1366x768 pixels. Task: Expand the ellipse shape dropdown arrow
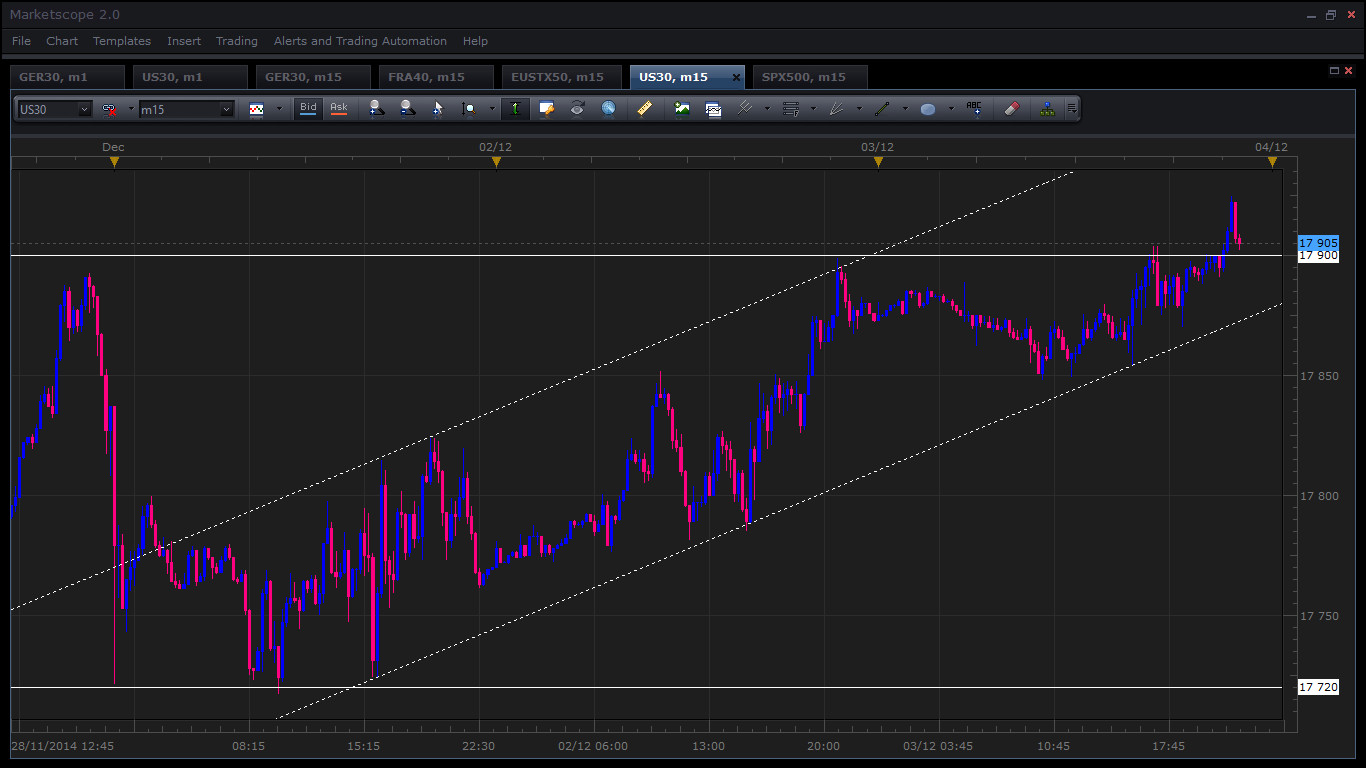click(951, 109)
